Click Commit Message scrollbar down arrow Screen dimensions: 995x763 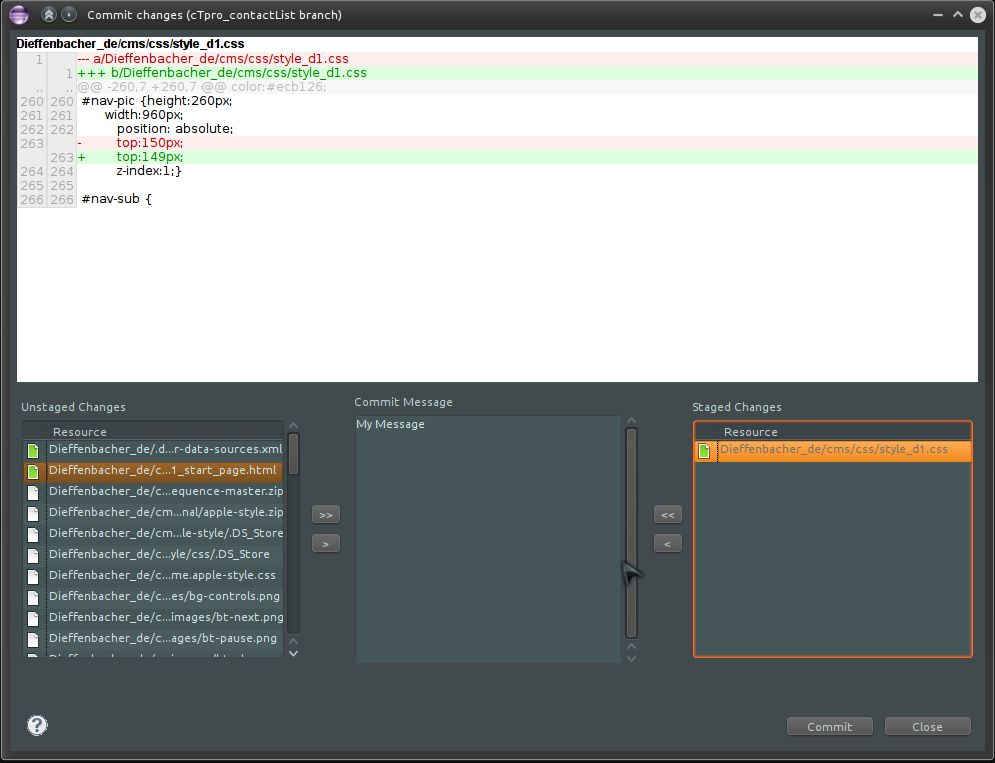click(631, 658)
